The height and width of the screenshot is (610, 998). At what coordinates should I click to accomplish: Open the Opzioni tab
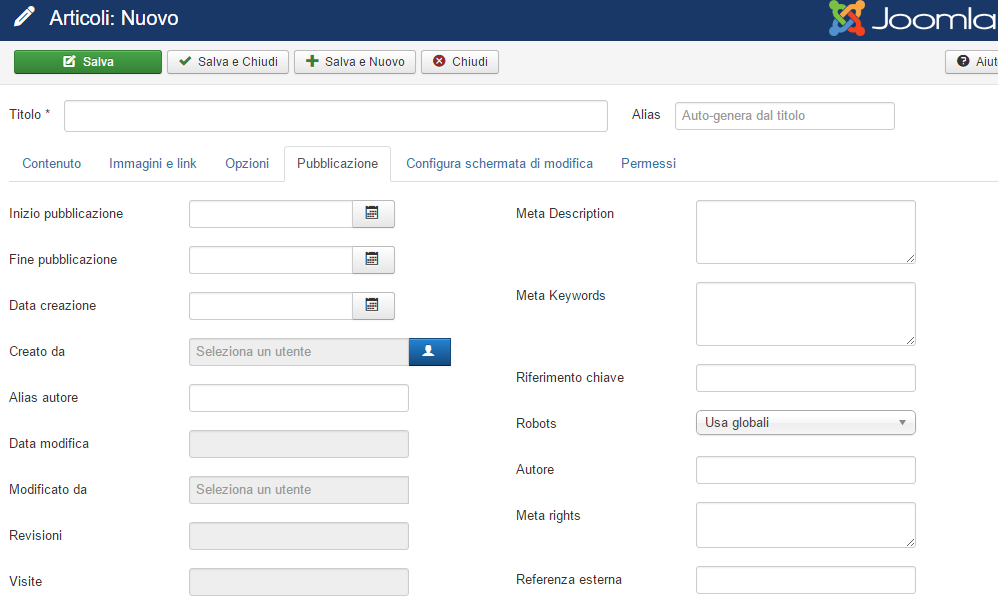point(246,163)
